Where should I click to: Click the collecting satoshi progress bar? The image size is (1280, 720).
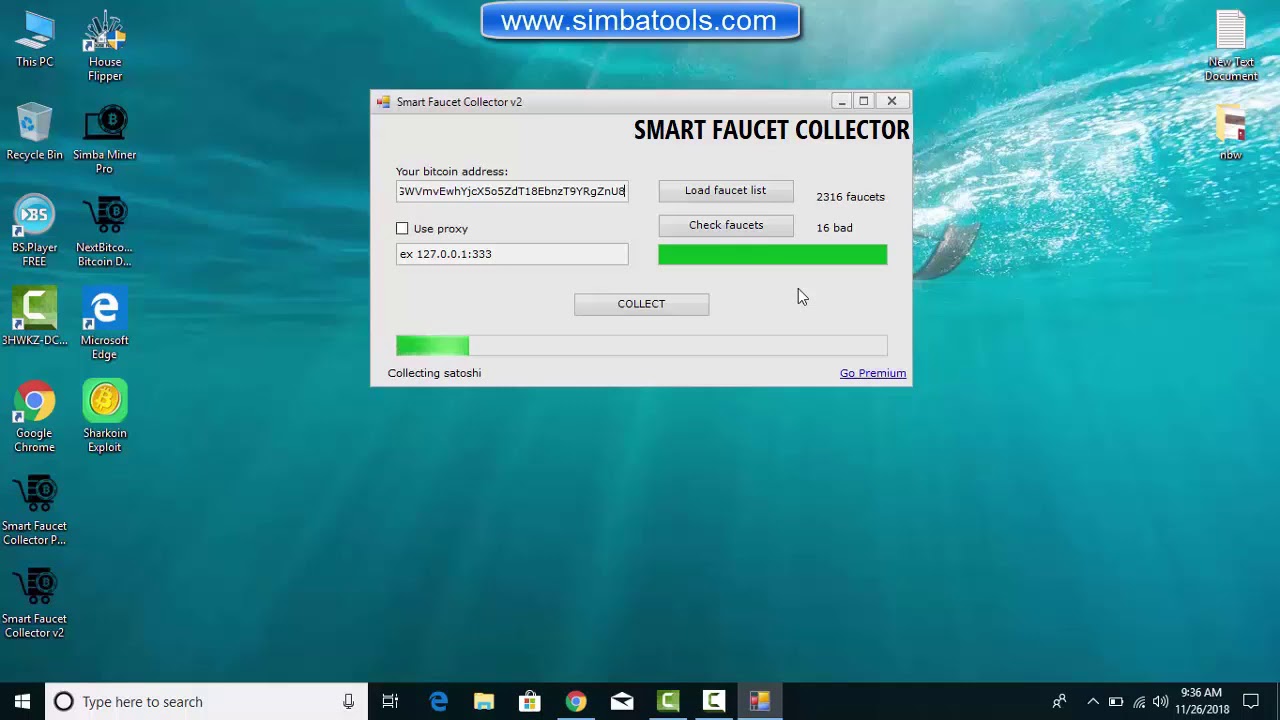click(x=641, y=345)
